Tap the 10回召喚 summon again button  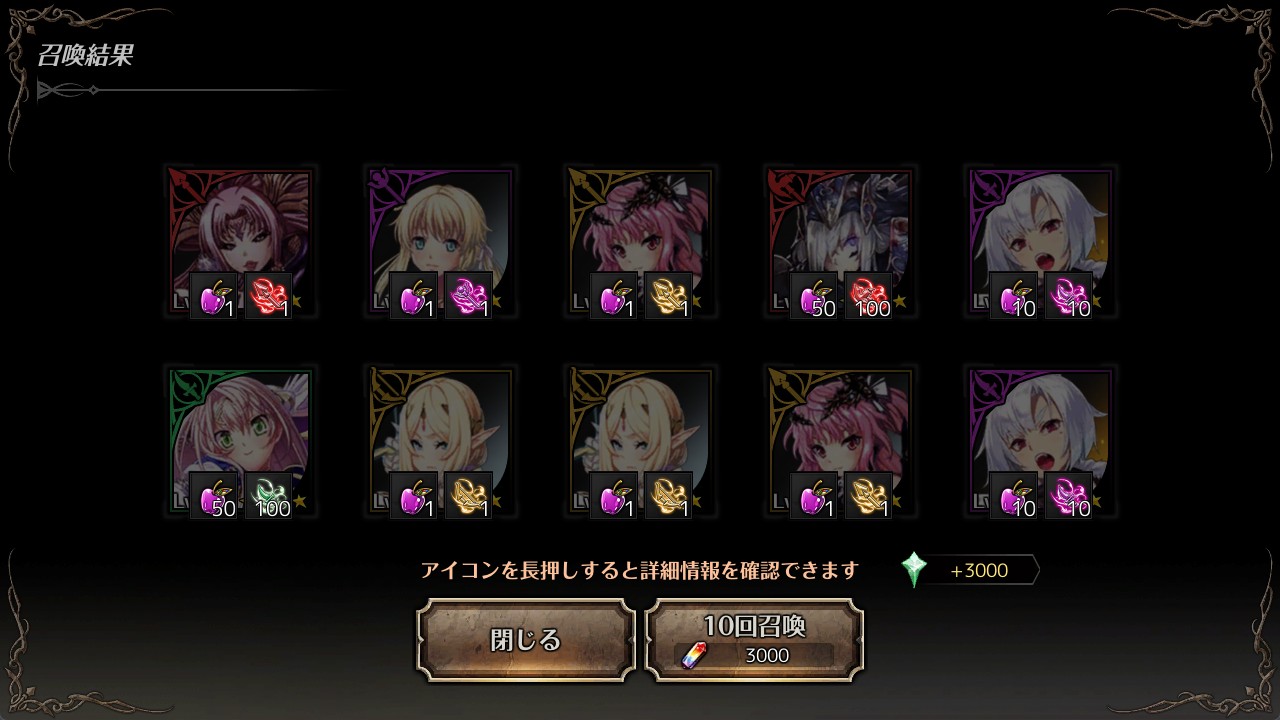pos(754,640)
